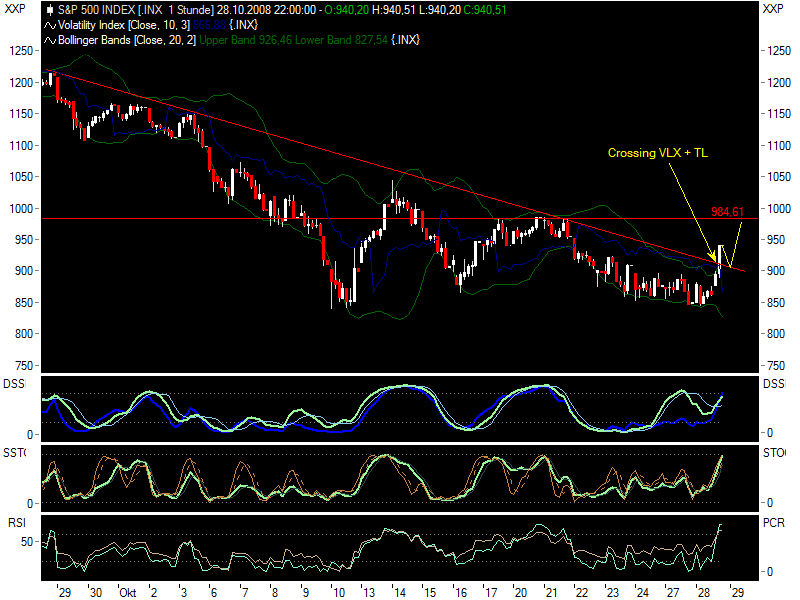The width and height of the screenshot is (800, 600).
Task: Click 950 on the right price axis
Action: coord(776,240)
